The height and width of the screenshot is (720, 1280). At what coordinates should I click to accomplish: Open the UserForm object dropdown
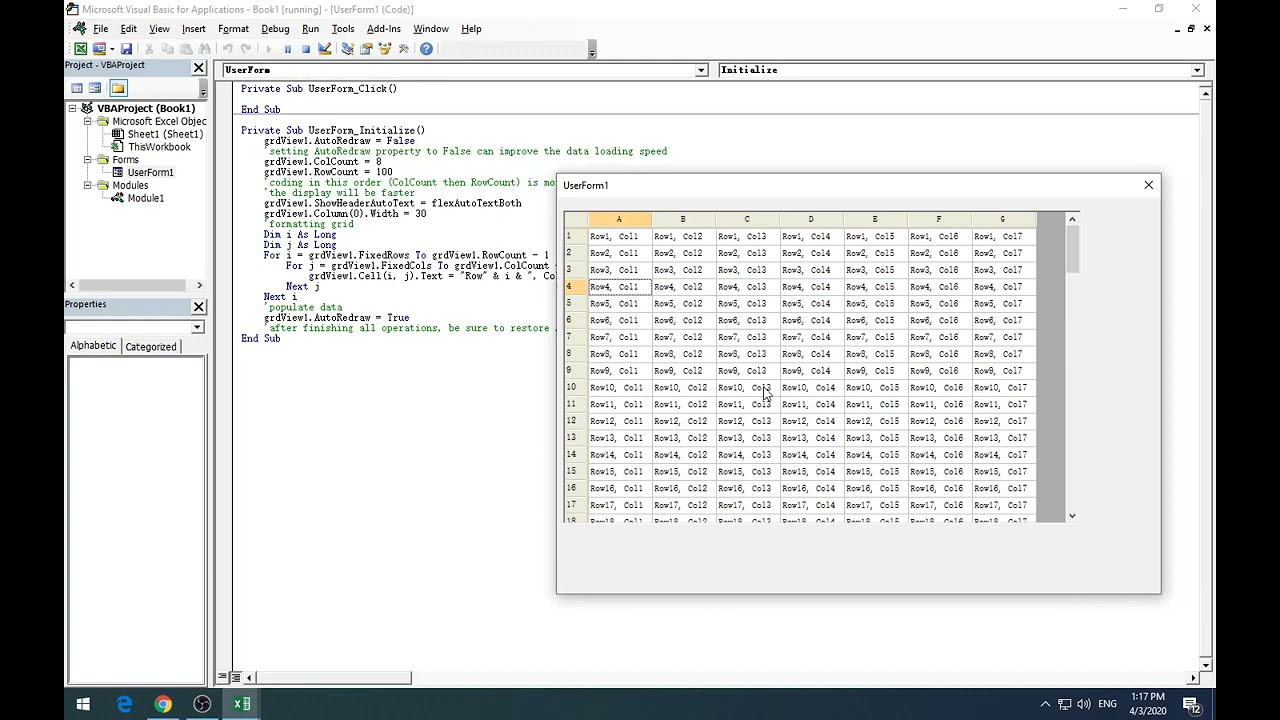701,70
